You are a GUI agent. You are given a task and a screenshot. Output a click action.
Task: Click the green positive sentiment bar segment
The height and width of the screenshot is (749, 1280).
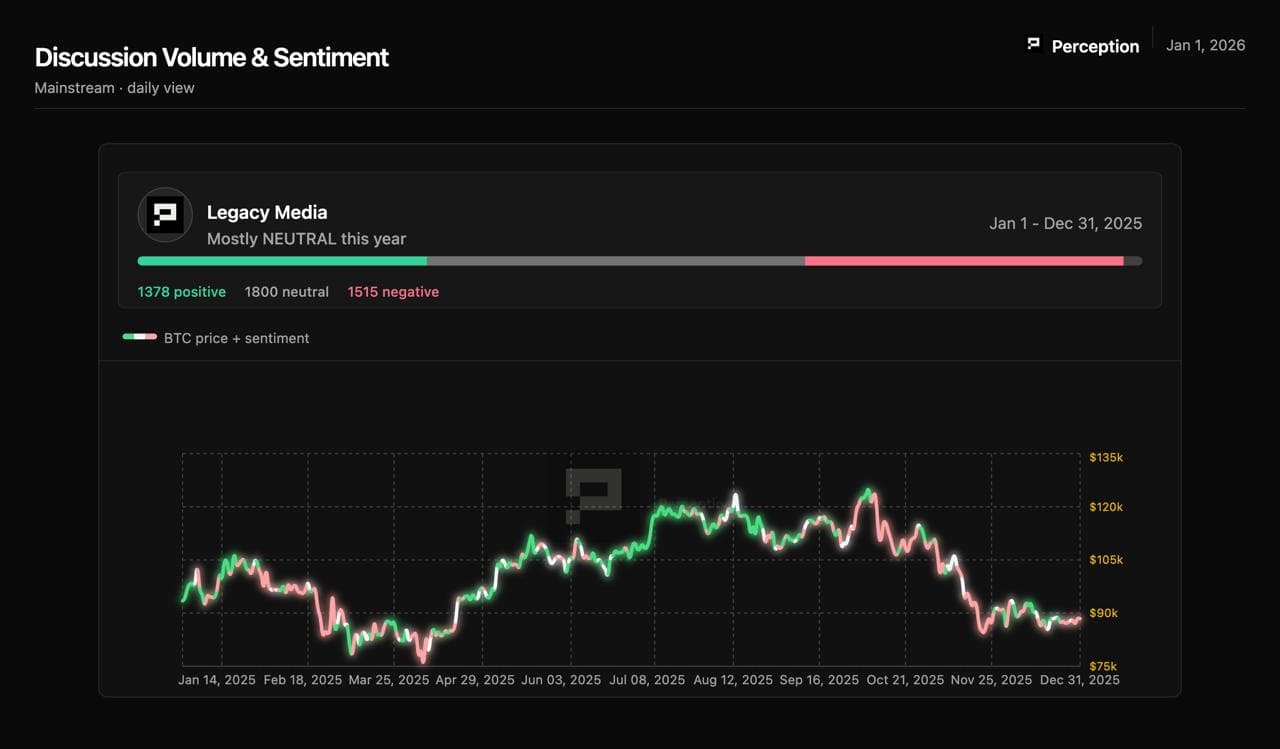[x=282, y=261]
